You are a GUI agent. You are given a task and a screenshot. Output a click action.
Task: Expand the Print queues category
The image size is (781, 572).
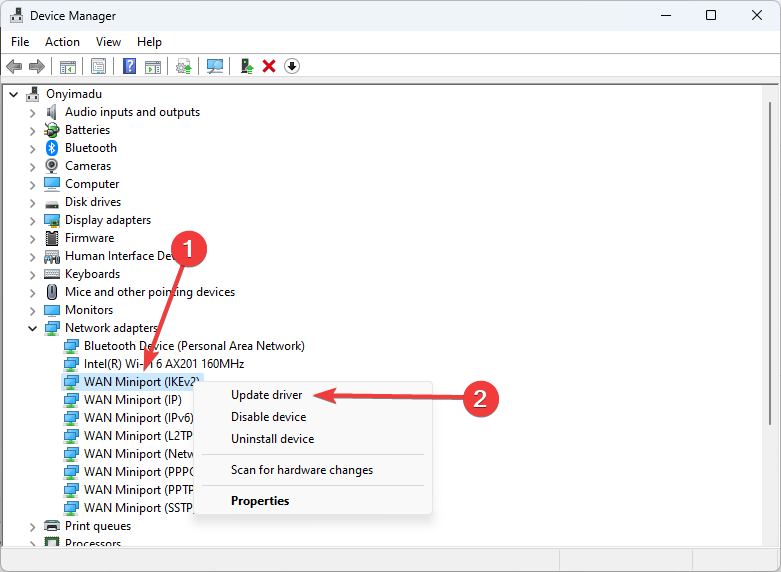tap(32, 526)
